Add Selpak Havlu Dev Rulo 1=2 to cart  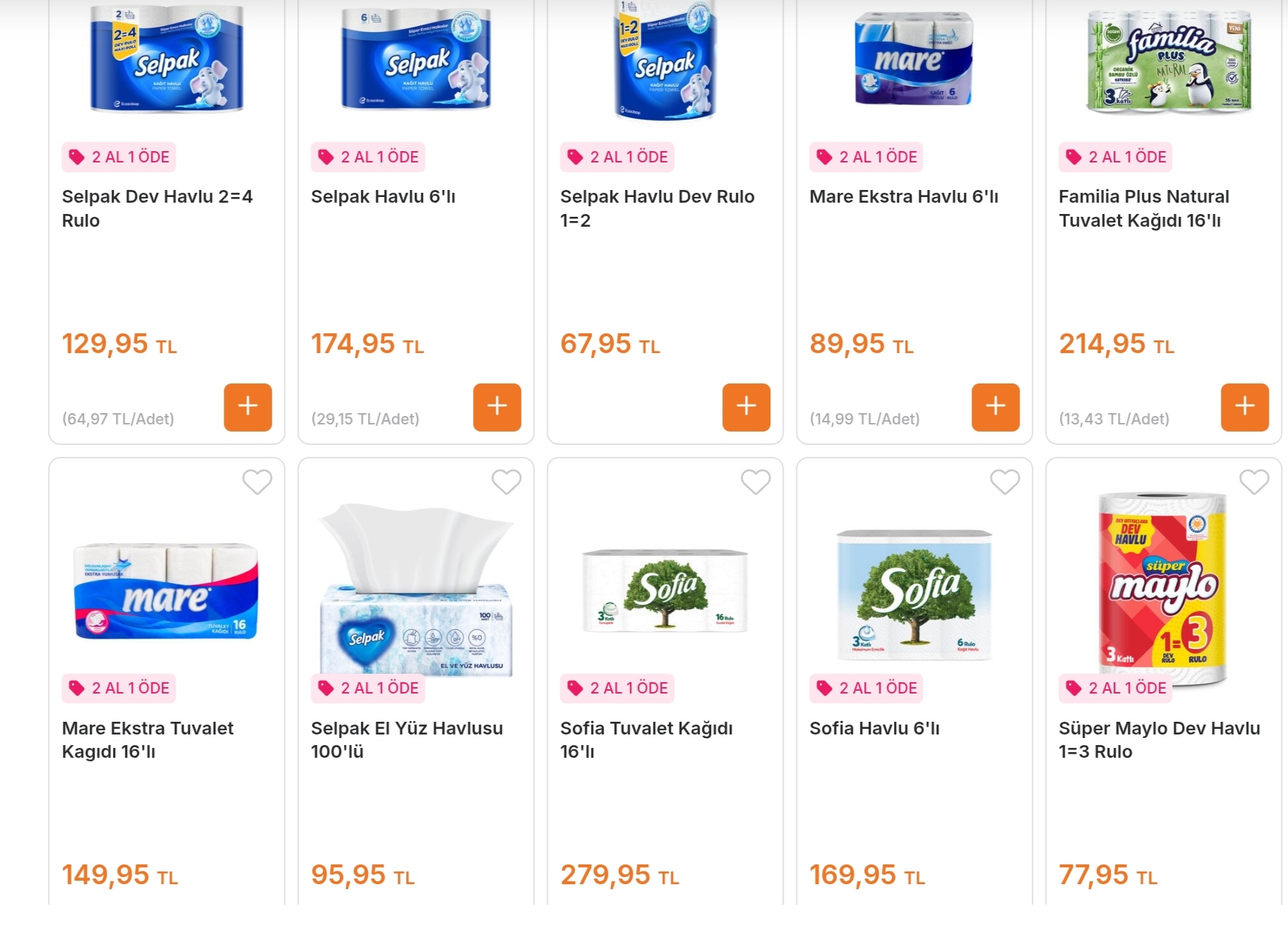(746, 407)
